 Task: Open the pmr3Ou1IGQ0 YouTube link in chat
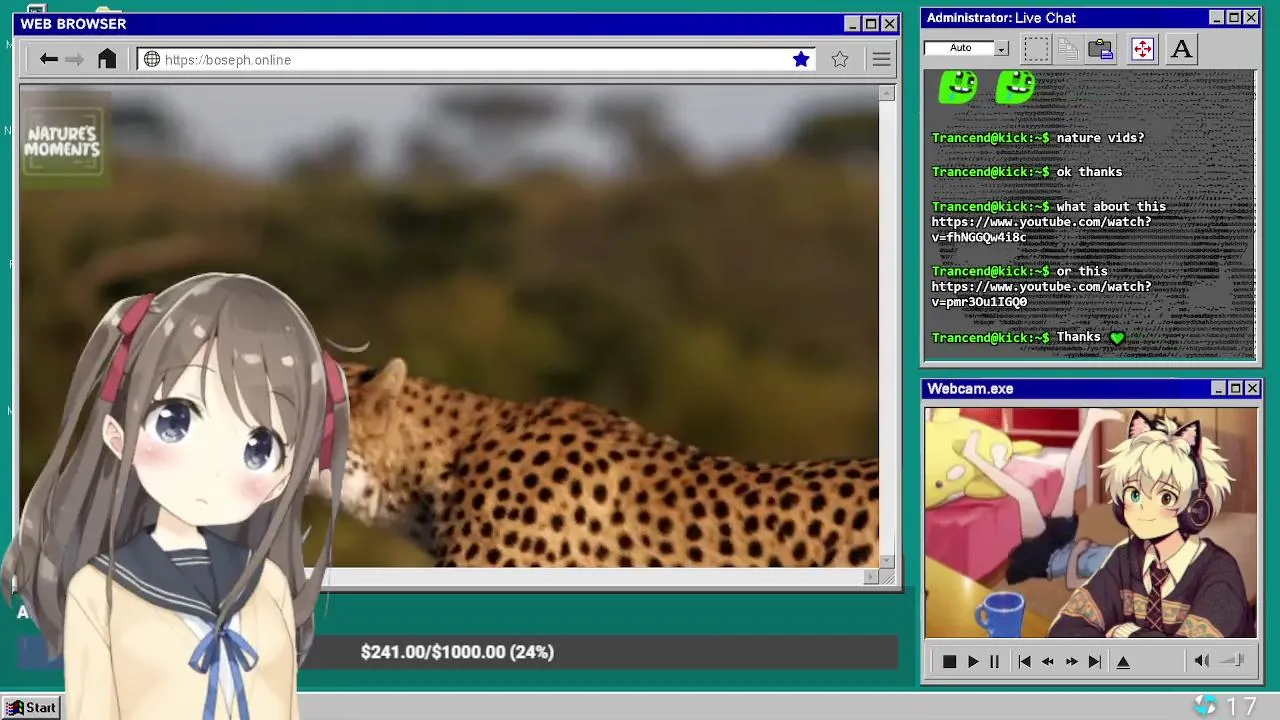1041,294
